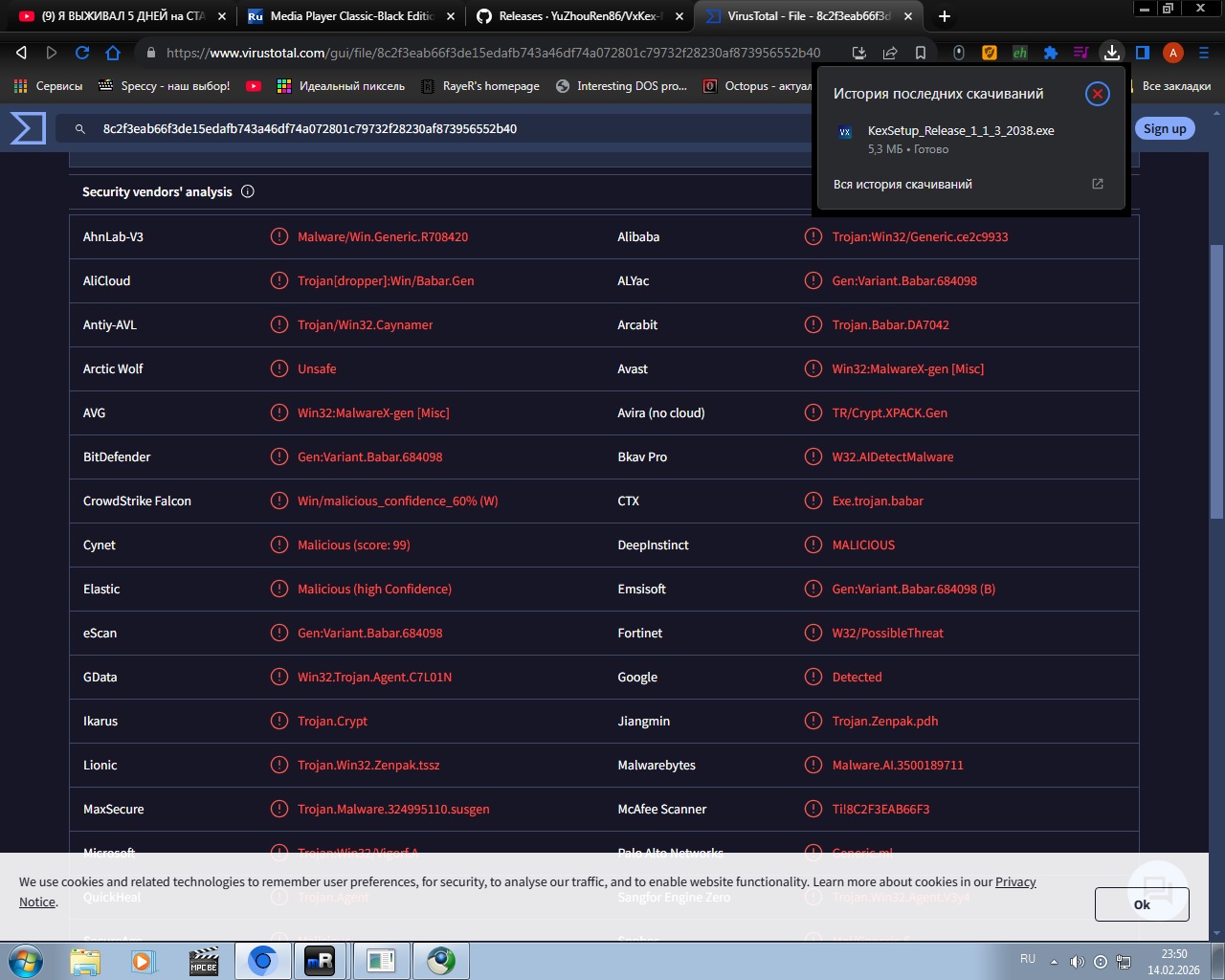Viewport: 1225px width, 980px height.
Task: Toggle the downloads toolbar button
Action: [1112, 53]
